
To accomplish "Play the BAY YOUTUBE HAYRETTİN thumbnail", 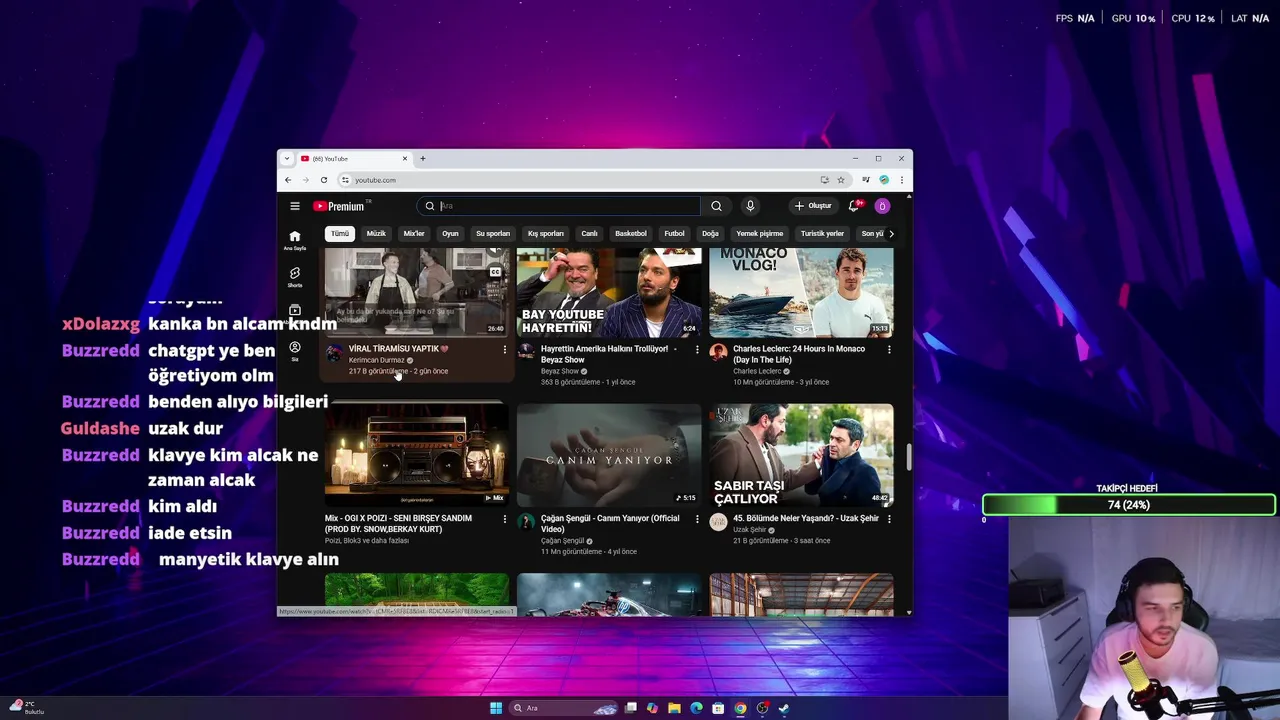I will [x=609, y=292].
